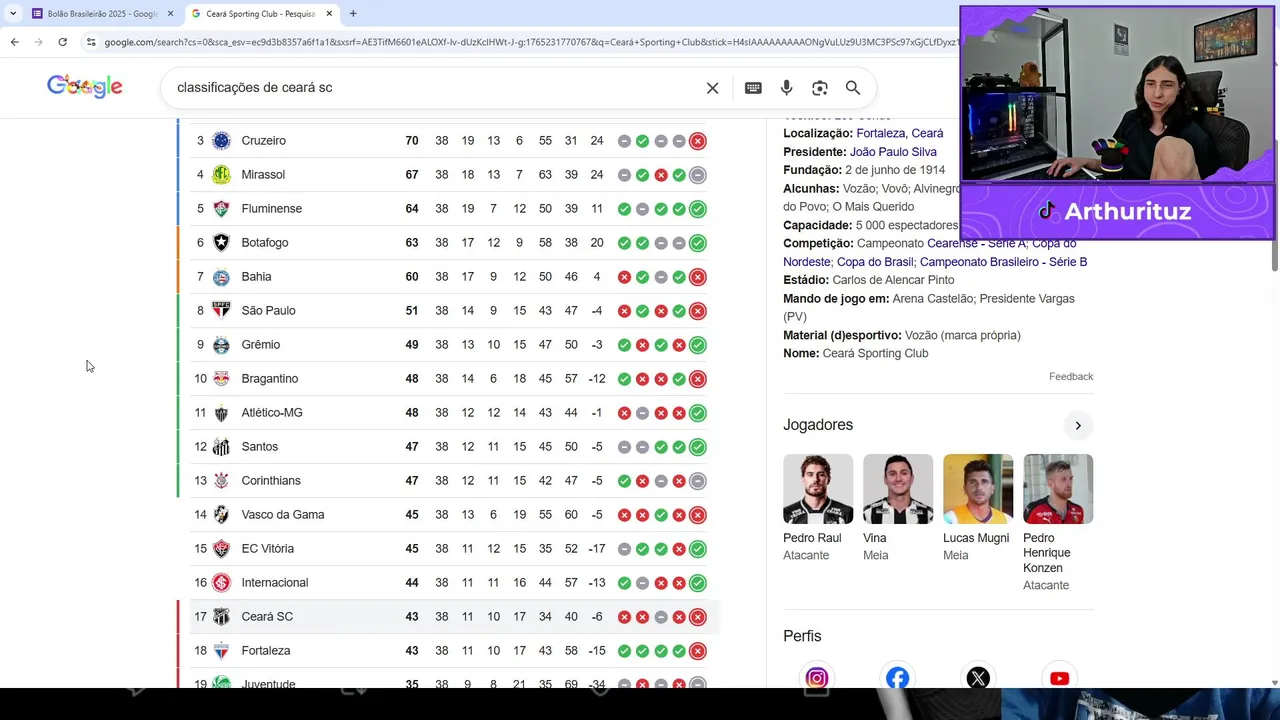Click the Jogadores heading
Screen dimensions: 1280x720
click(x=818, y=425)
